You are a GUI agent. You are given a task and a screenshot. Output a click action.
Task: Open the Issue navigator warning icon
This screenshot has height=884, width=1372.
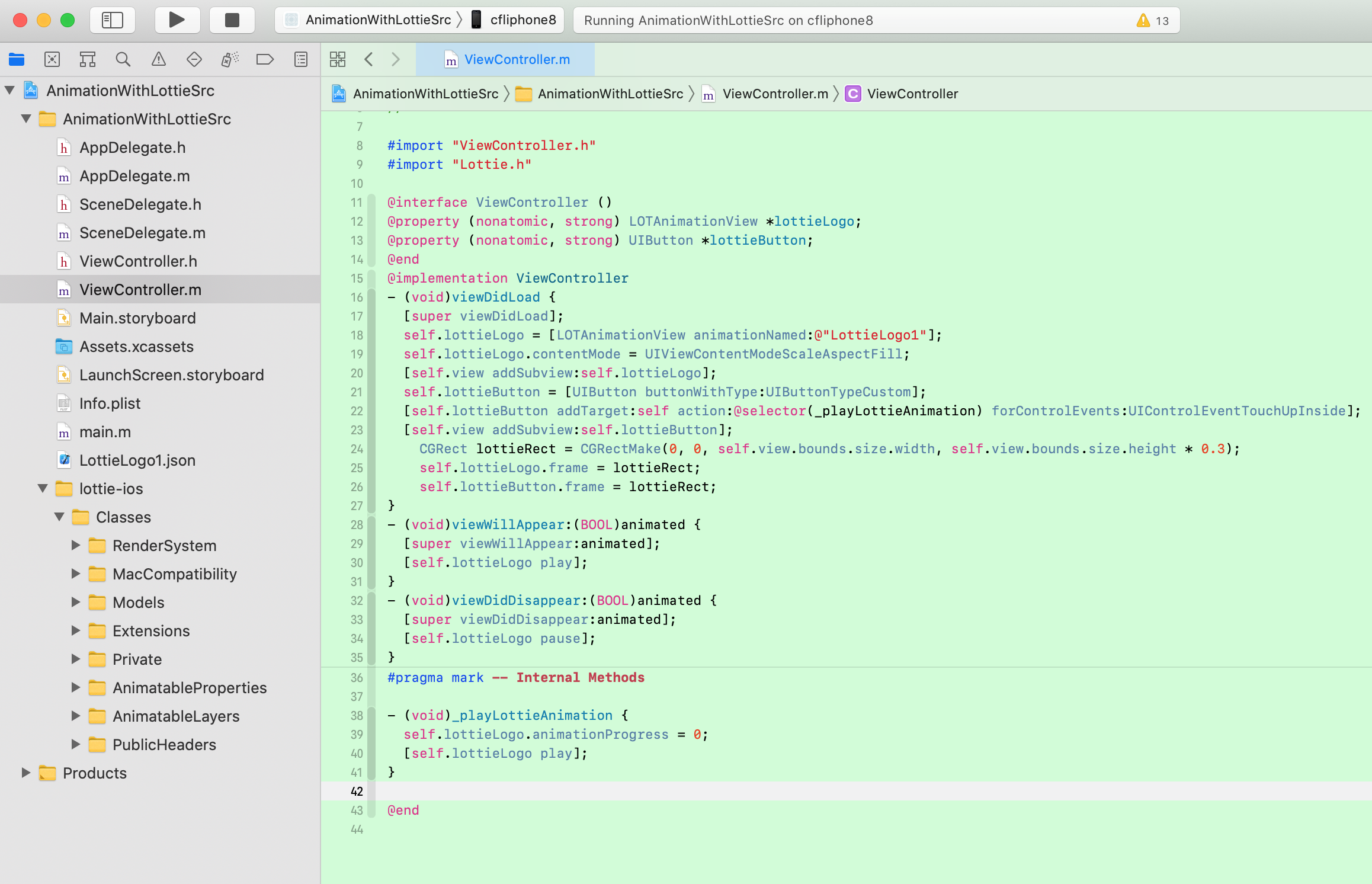158,59
